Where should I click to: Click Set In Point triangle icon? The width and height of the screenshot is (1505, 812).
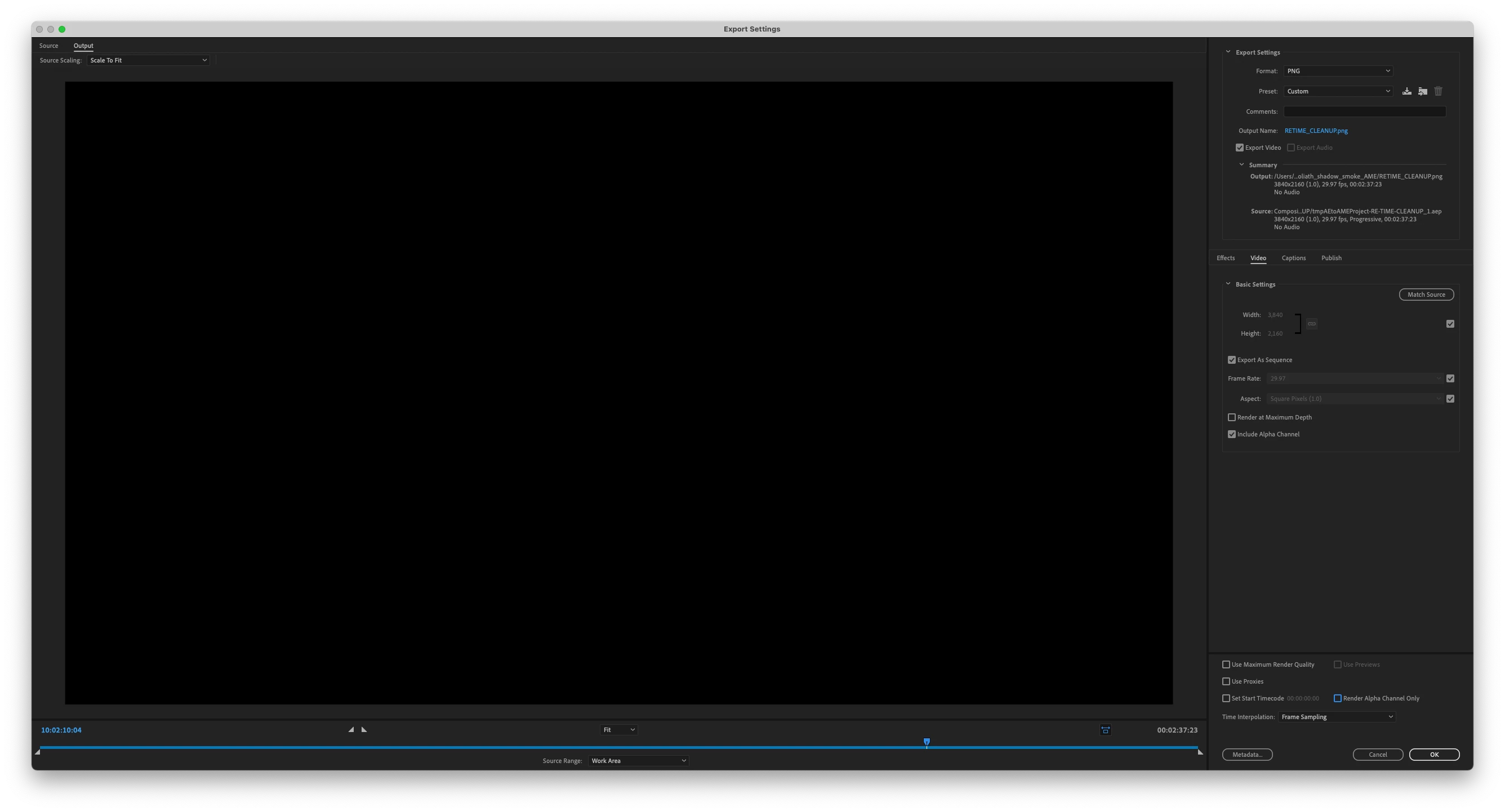[351, 730]
